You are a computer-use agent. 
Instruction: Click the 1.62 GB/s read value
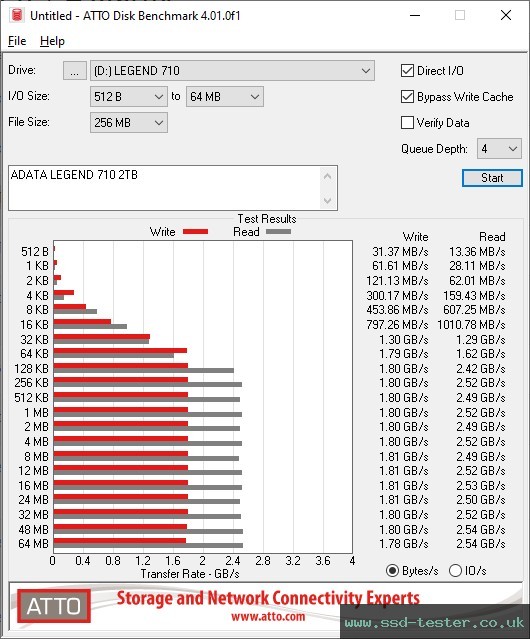tap(481, 354)
